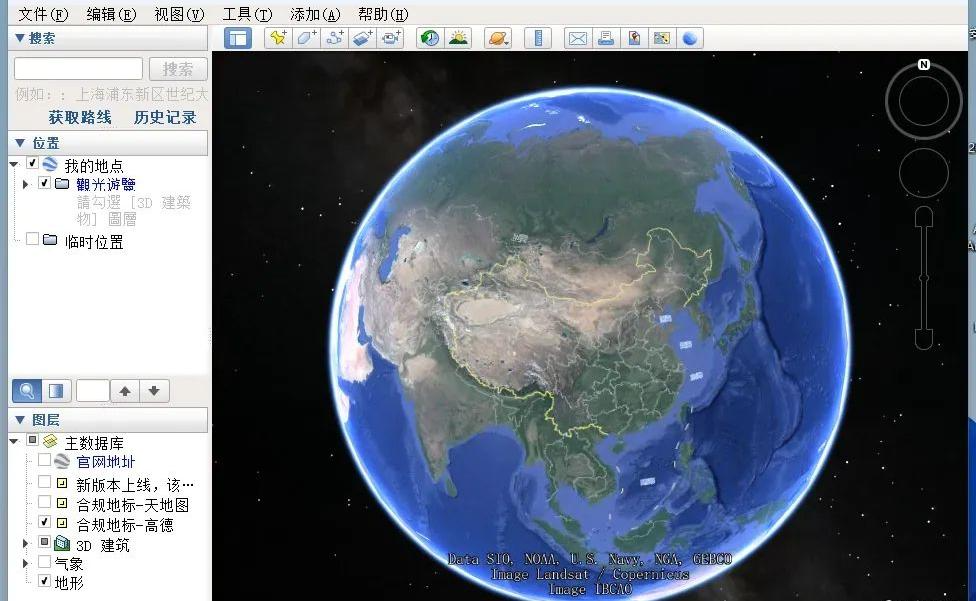976x601 pixels.
Task: Check the 临时位置 checkbox
Action: pos(32,239)
